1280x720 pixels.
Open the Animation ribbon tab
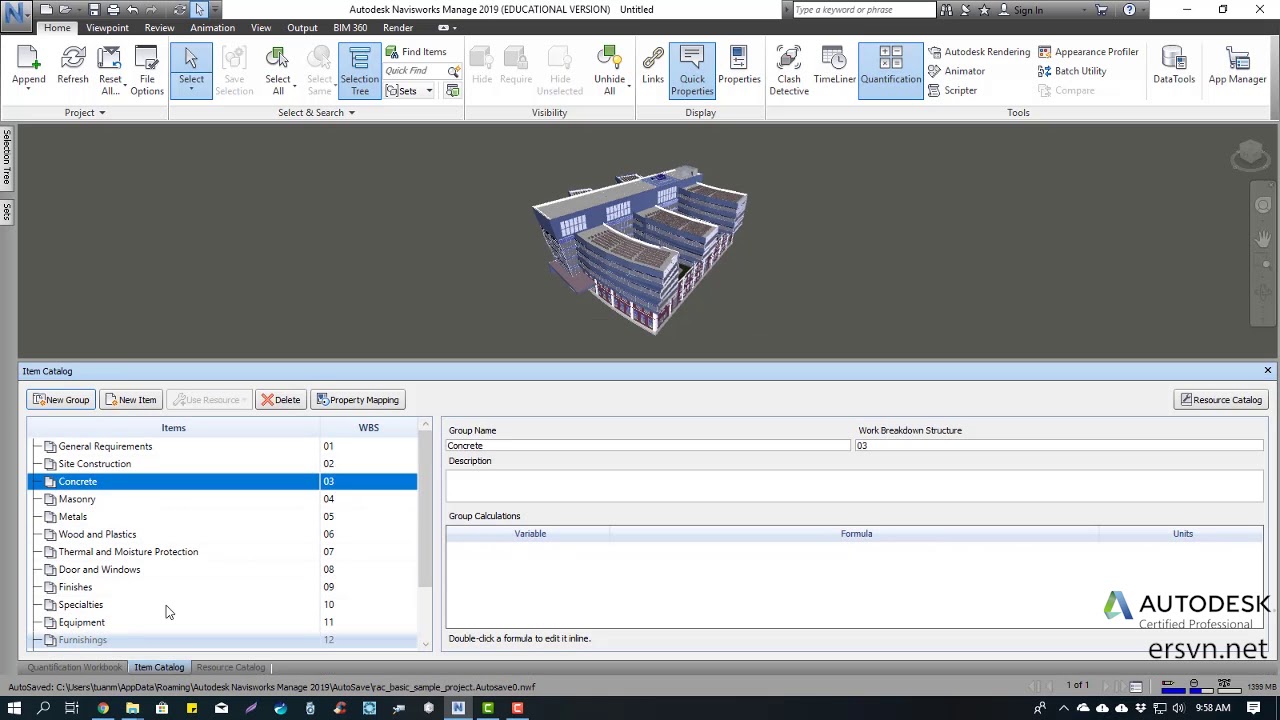point(212,28)
